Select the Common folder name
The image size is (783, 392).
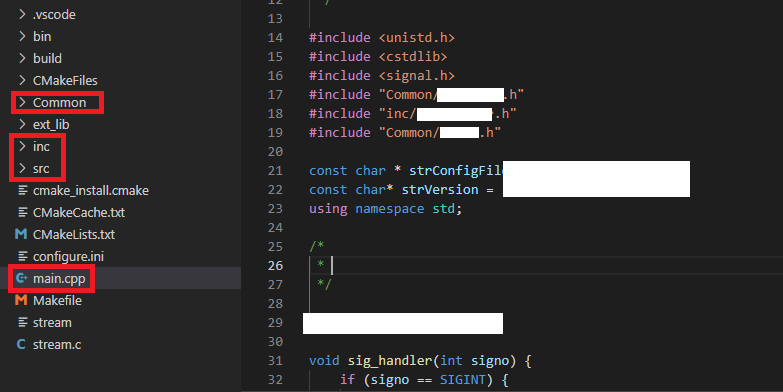click(x=59, y=103)
